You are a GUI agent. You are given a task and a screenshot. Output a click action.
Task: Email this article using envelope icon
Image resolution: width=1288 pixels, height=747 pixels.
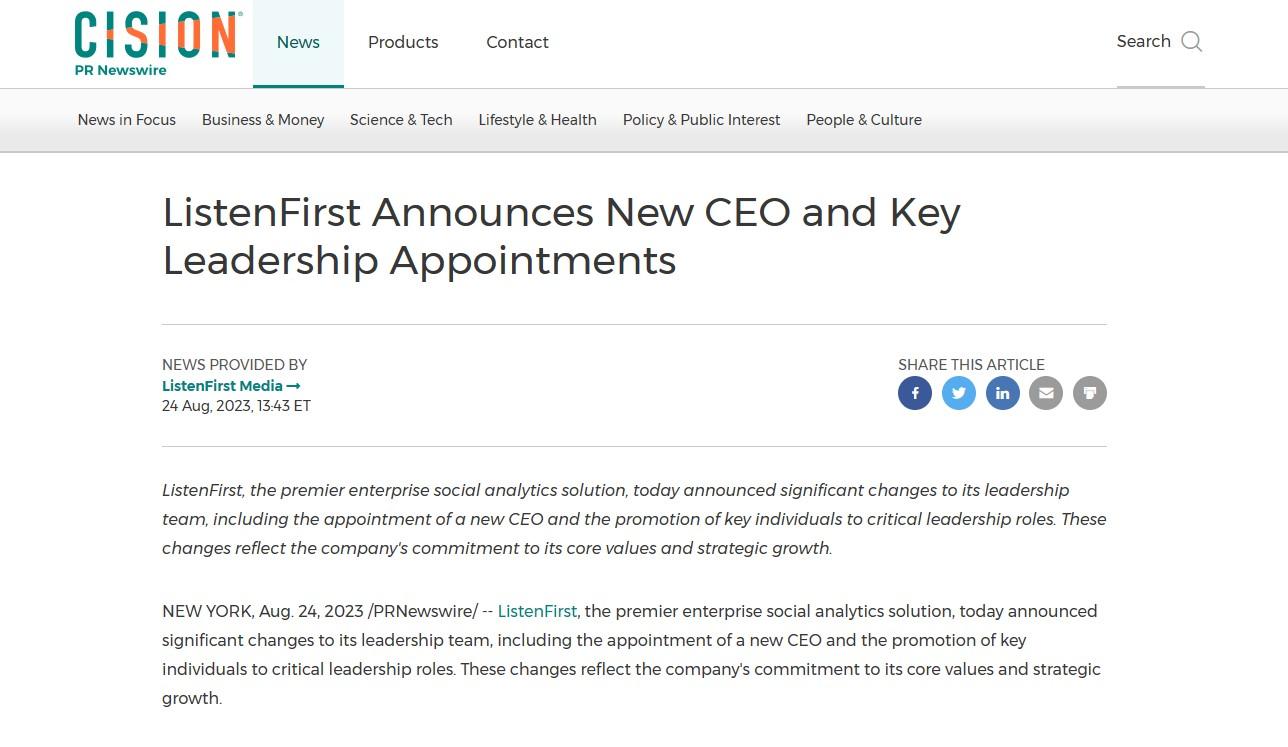click(1046, 393)
